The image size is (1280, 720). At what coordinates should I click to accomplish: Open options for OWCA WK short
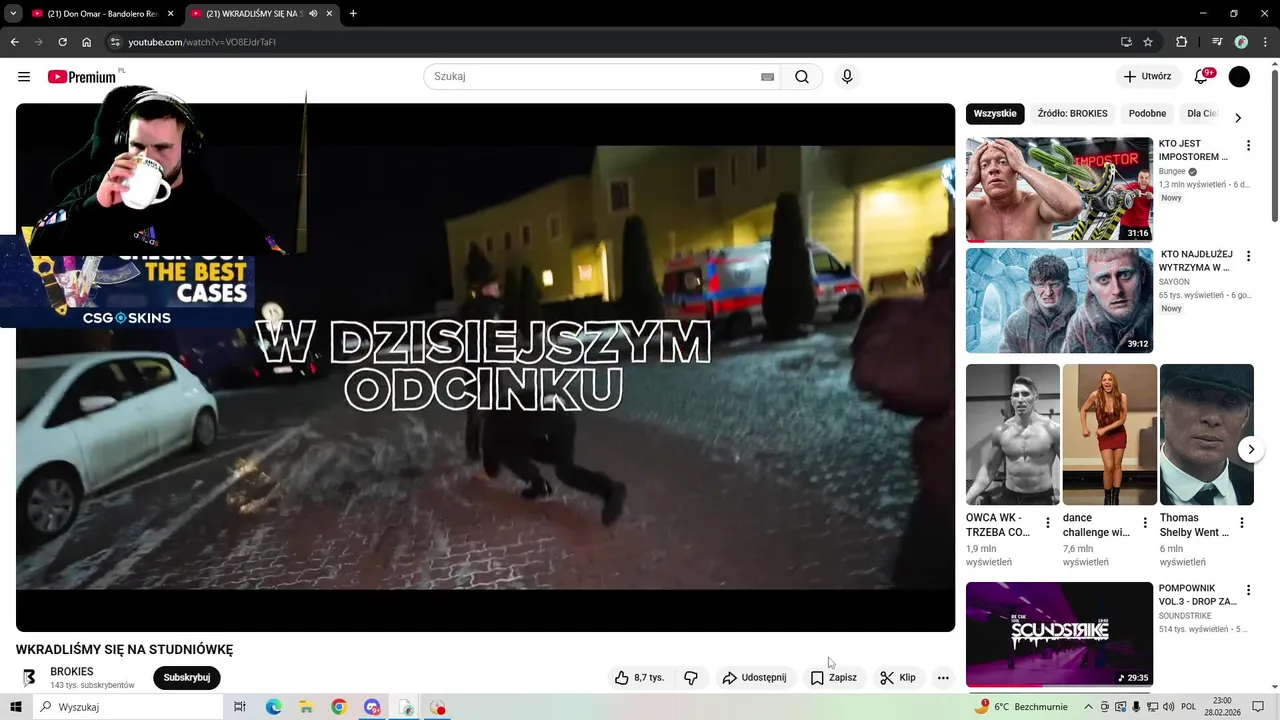pyautogui.click(x=1048, y=523)
